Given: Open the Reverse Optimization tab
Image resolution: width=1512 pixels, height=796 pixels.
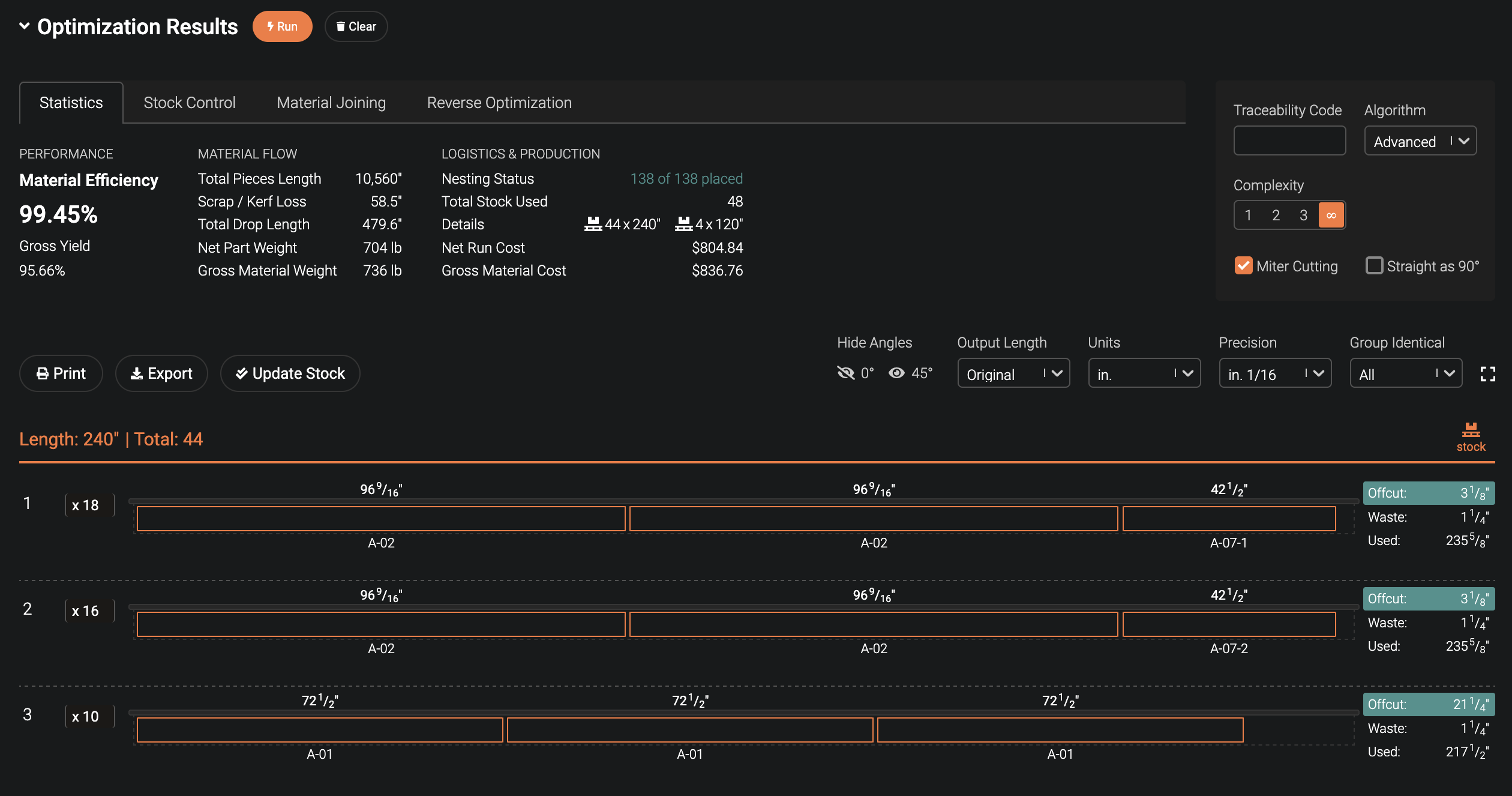Looking at the screenshot, I should coord(499,103).
